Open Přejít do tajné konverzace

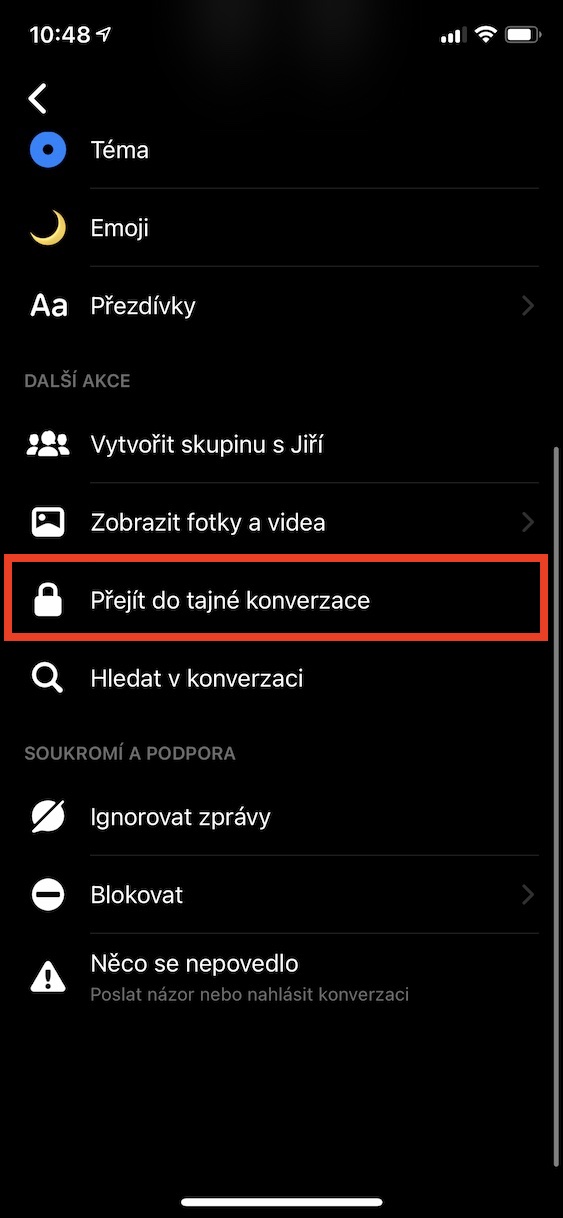point(277,600)
